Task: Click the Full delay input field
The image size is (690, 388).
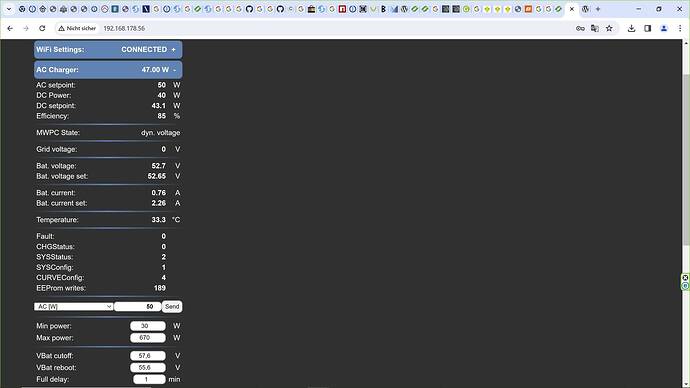Action: [x=150, y=379]
